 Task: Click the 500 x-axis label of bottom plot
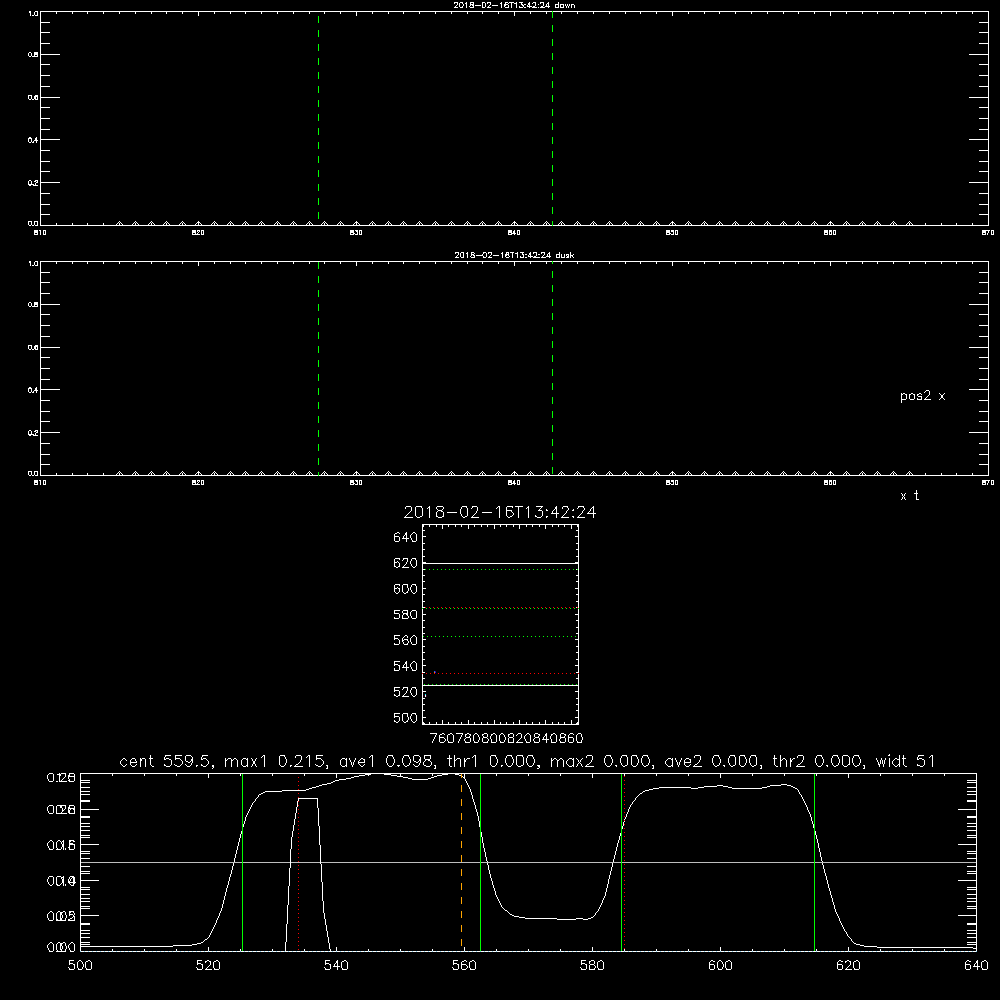[80, 966]
